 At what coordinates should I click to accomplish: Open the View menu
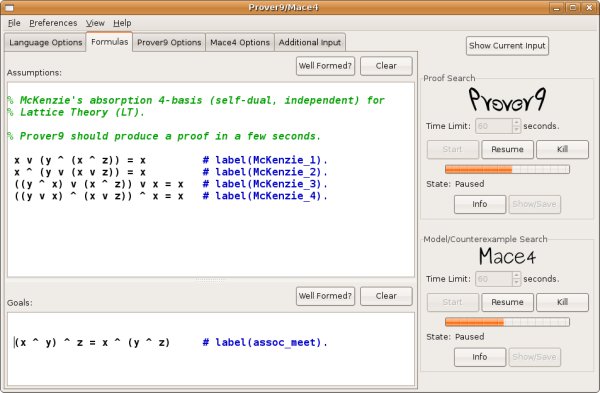pos(95,23)
